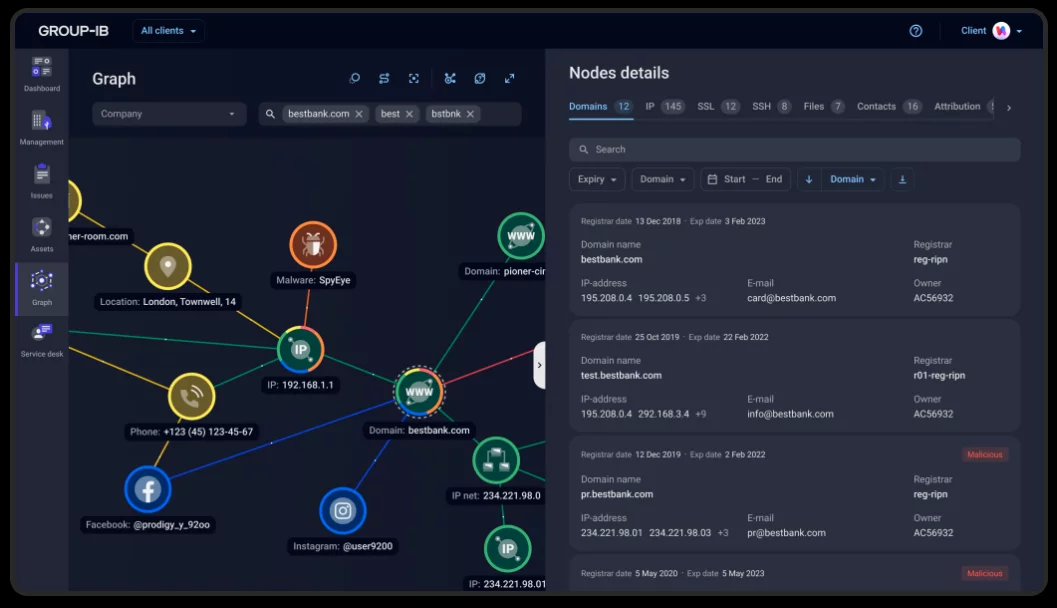Go to Issues in the sidebar
Screen dimensions: 1057x608
(x=42, y=181)
